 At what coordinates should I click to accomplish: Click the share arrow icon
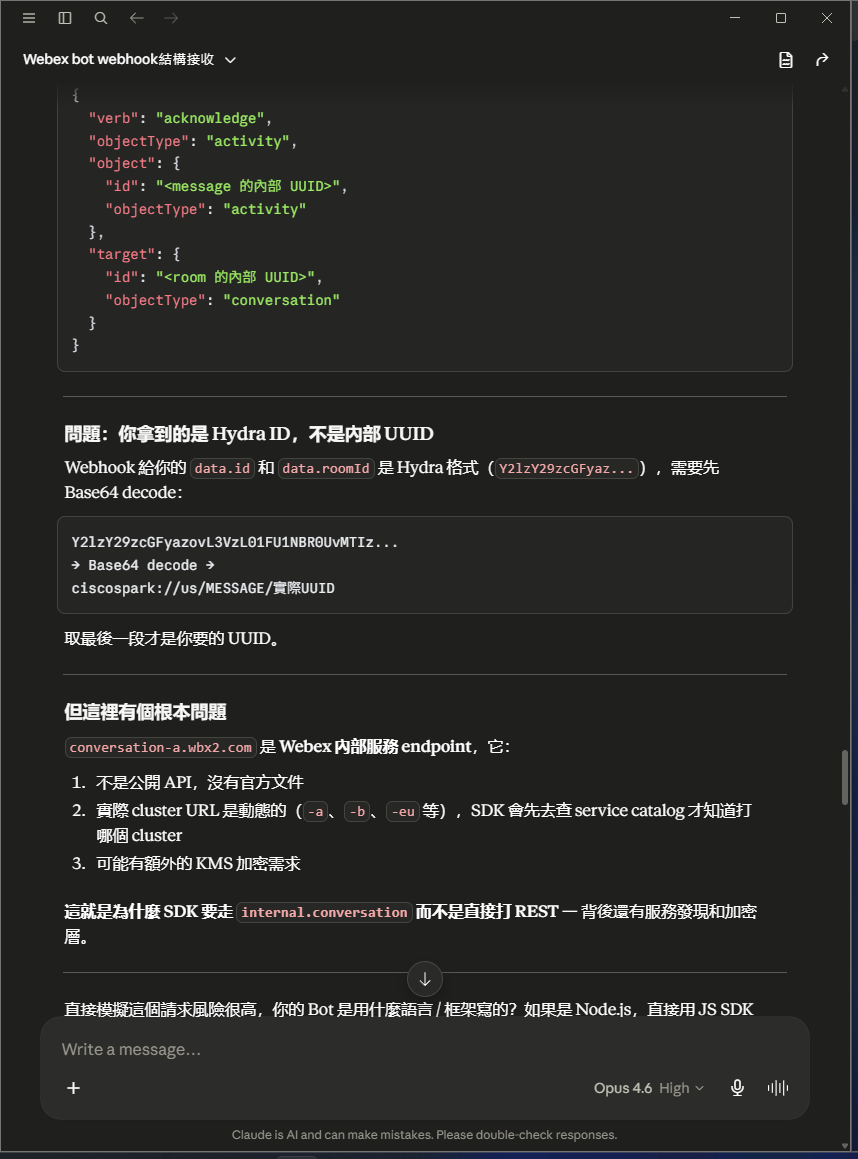click(x=822, y=60)
